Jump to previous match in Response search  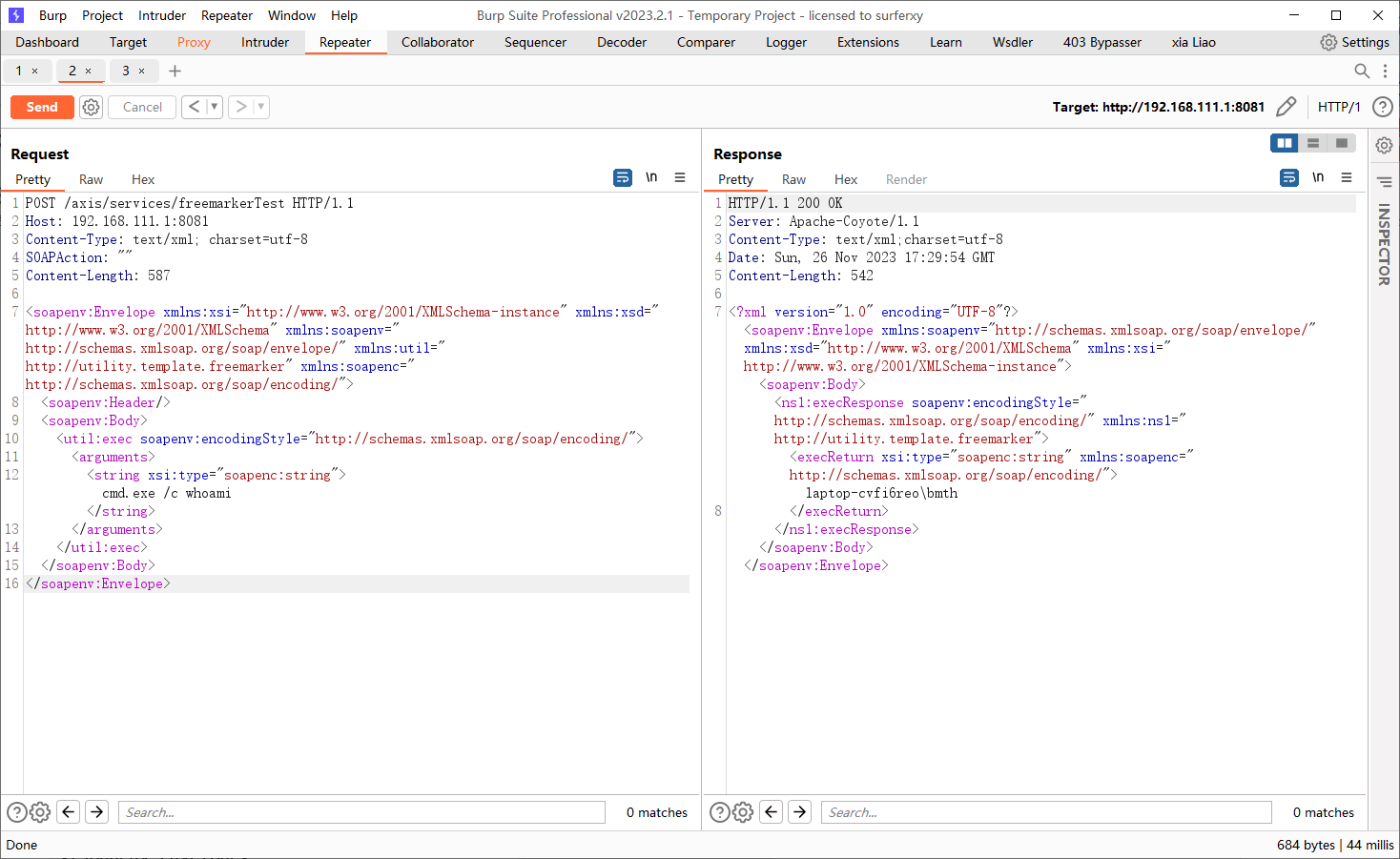772,812
